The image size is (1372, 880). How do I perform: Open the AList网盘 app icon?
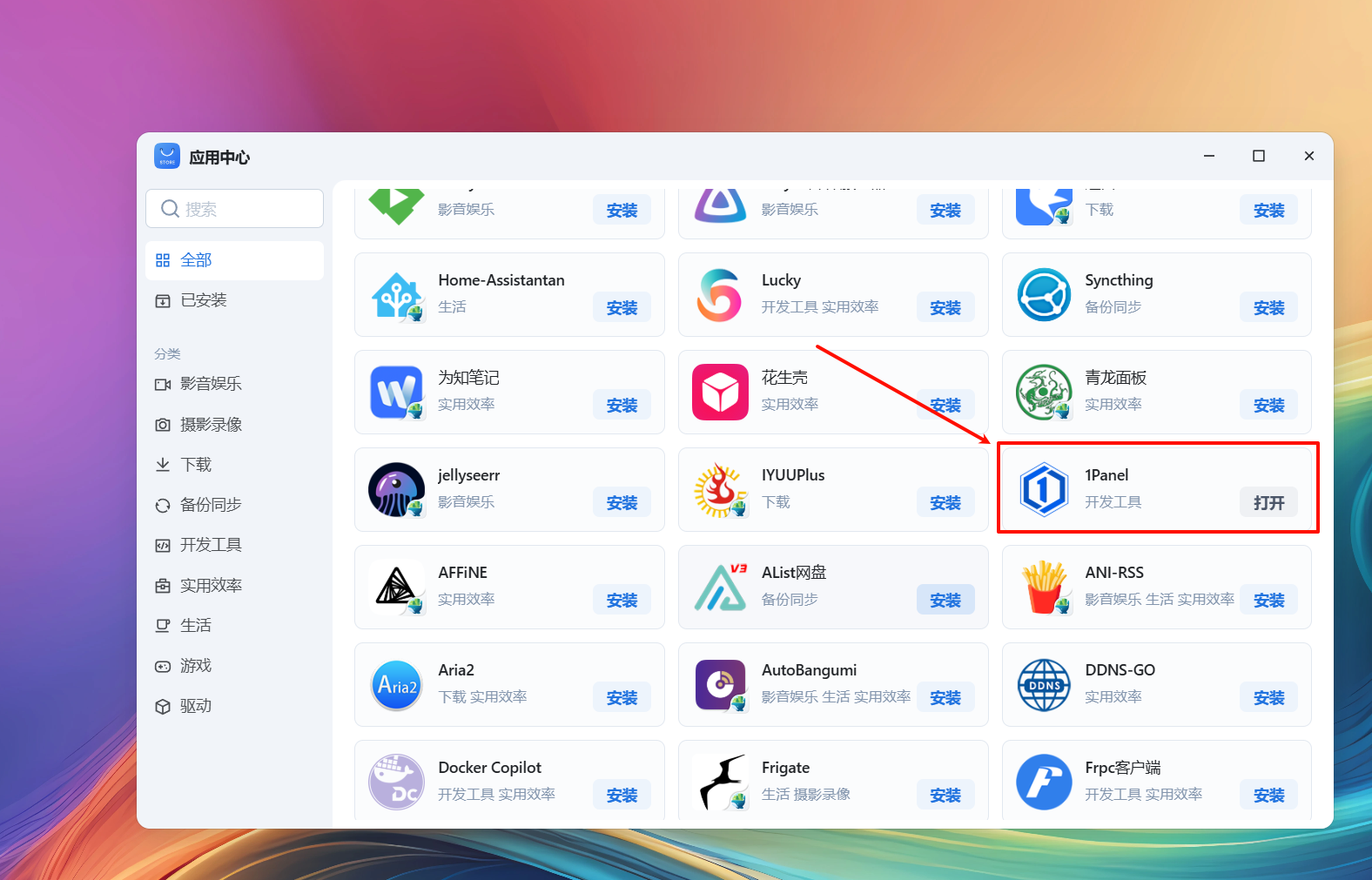pos(720,588)
